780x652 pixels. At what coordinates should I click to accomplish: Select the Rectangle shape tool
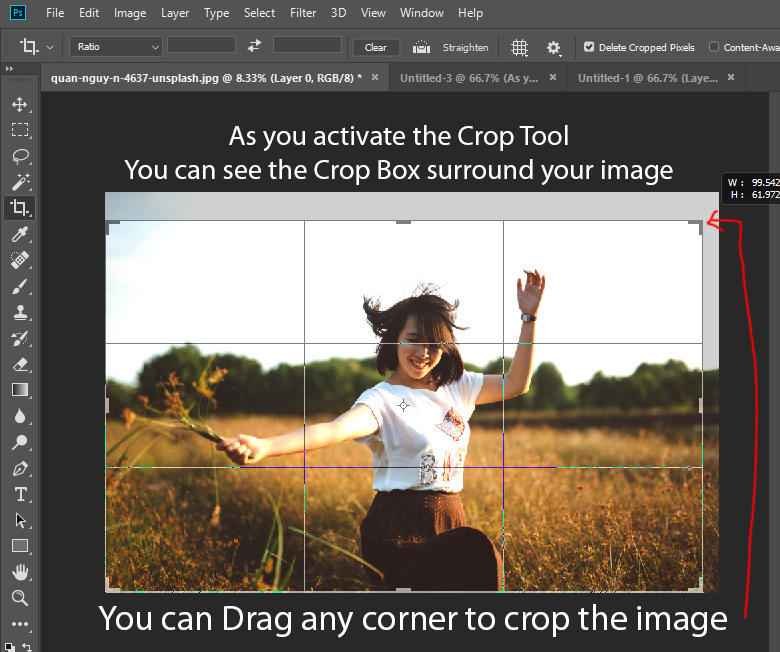point(20,546)
